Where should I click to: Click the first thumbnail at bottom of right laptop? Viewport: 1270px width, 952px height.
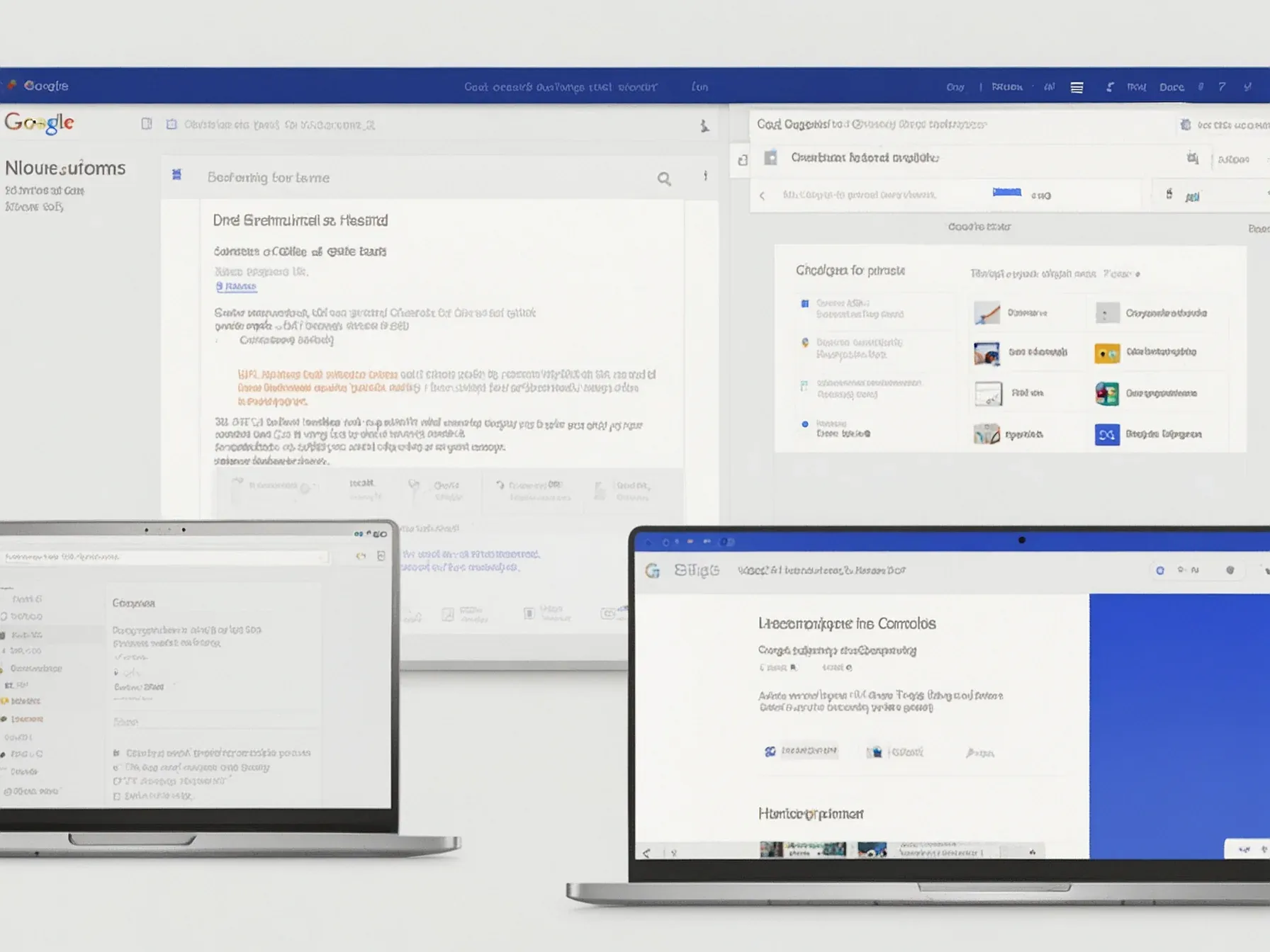[x=771, y=849]
